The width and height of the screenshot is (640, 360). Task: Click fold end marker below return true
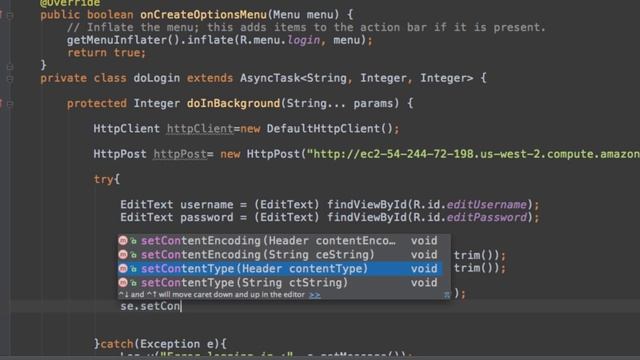tap(10, 66)
